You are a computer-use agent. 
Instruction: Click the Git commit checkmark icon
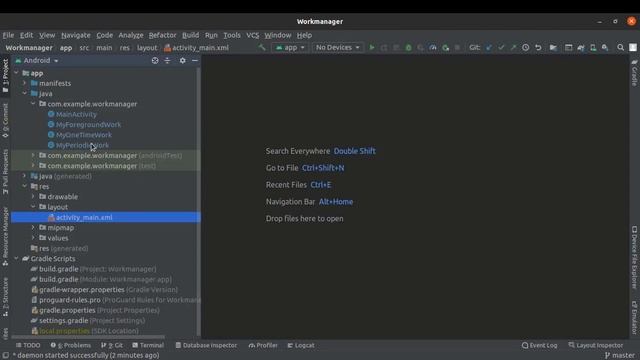[x=501, y=47]
